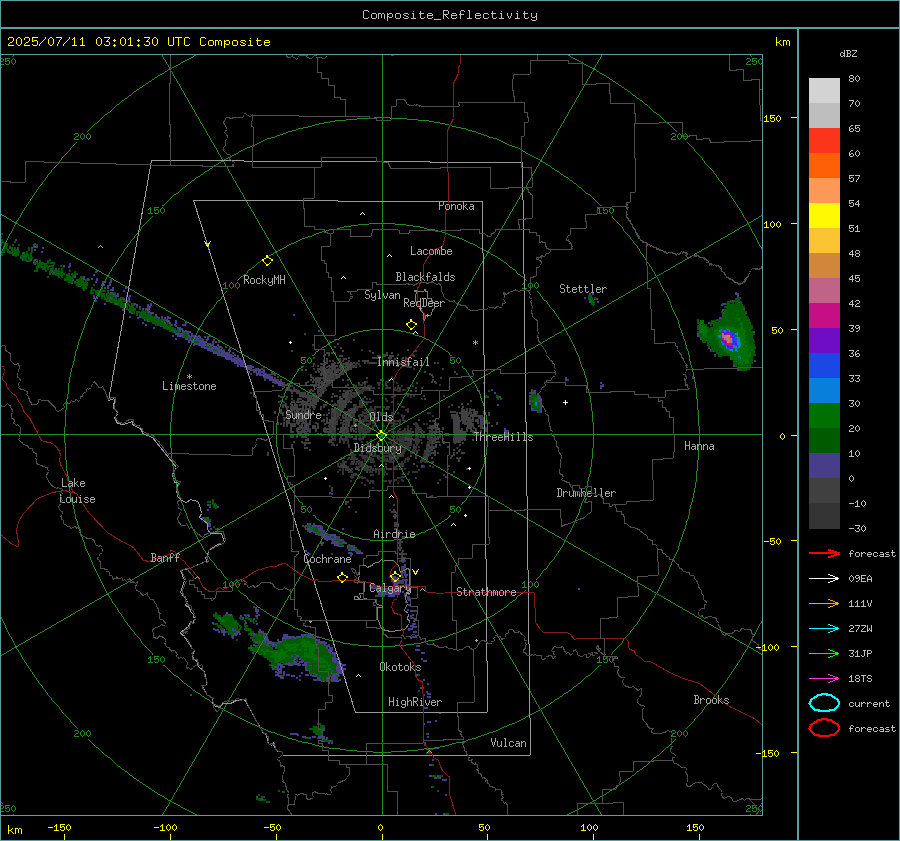Viewport: 900px width, 841px height.
Task: Select yellow diamond marker below RedDeer label
Action: (x=411, y=325)
